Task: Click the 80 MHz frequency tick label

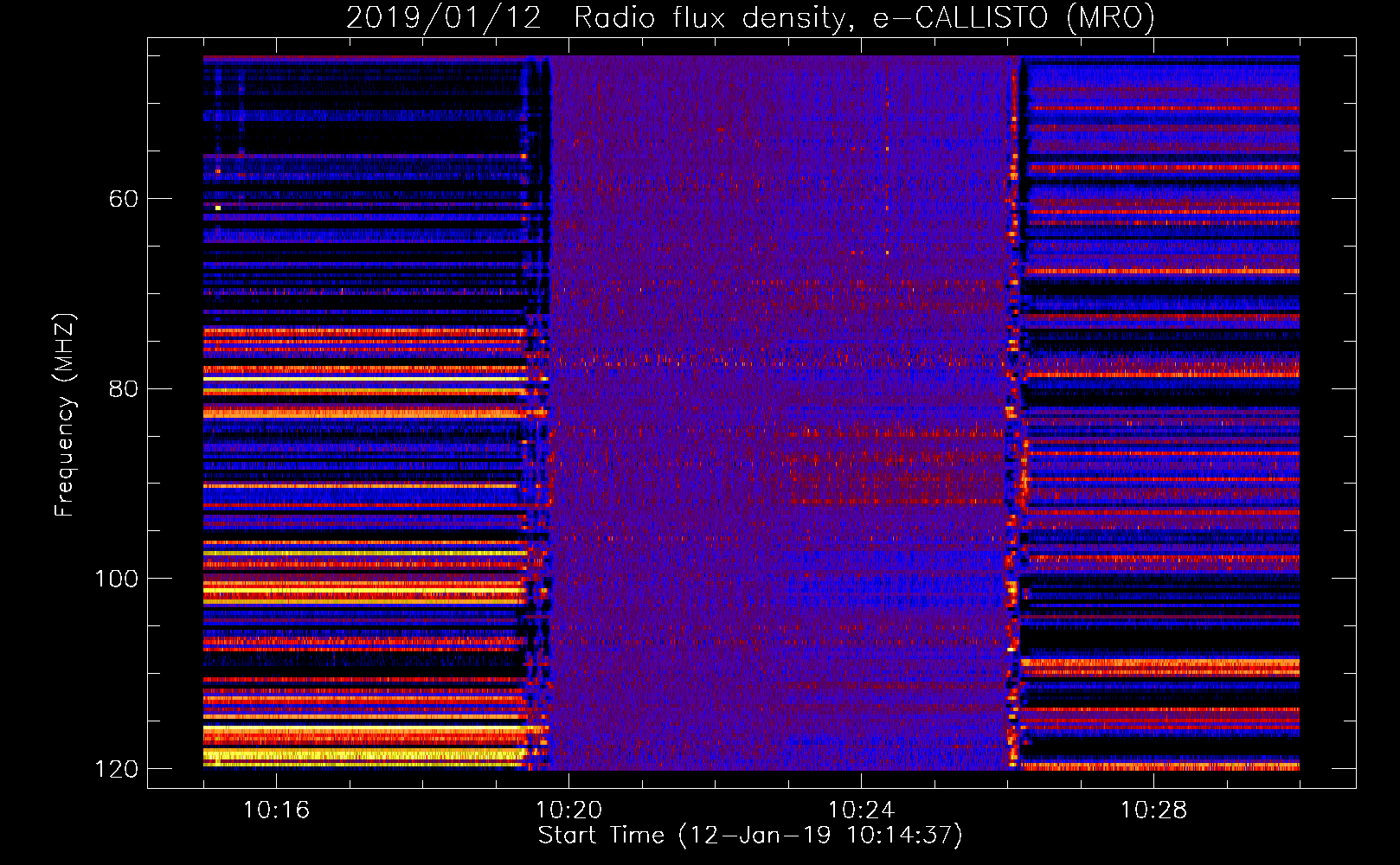Action: coord(123,388)
